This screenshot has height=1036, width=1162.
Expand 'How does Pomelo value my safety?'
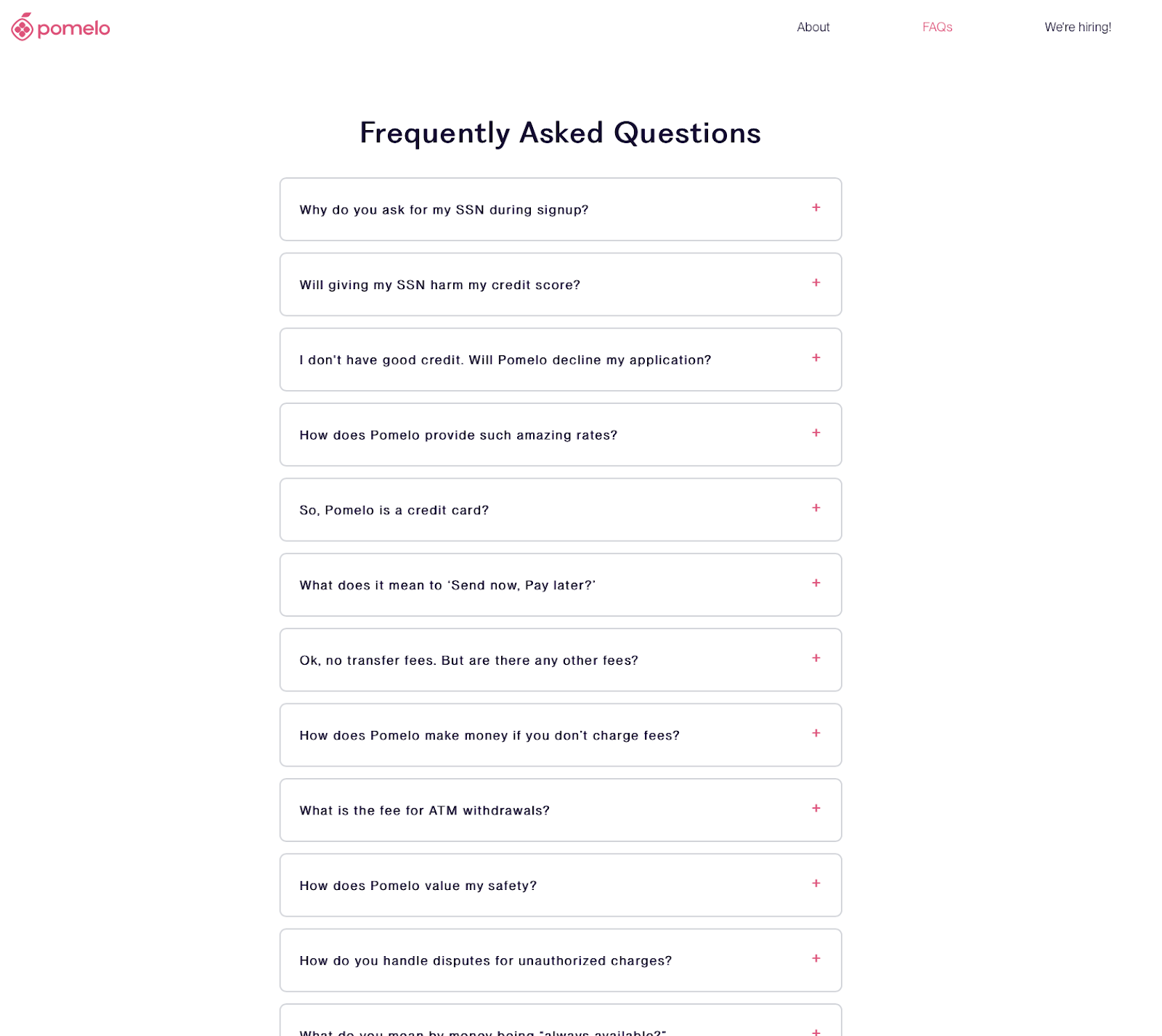click(x=561, y=885)
